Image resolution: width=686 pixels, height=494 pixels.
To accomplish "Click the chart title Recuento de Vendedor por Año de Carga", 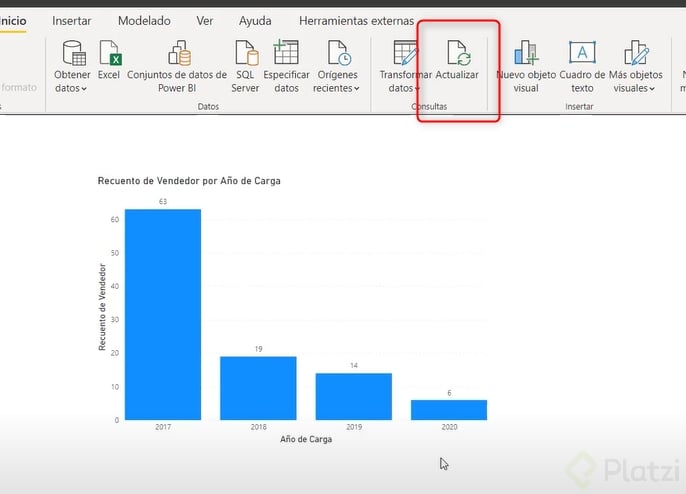I will point(189,181).
